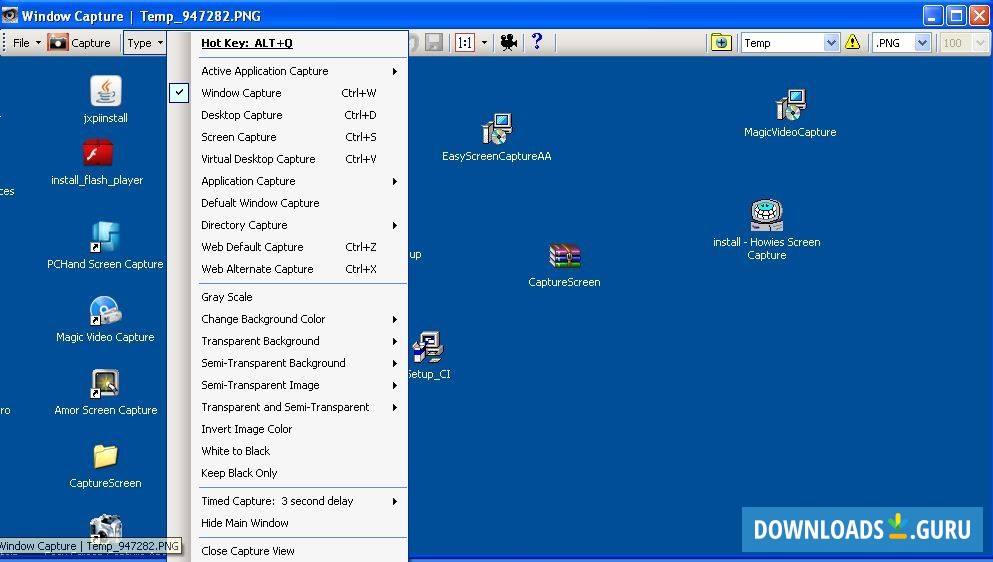993x562 pixels.
Task: Expand the Transparent Background submenu
Action: [x=300, y=341]
